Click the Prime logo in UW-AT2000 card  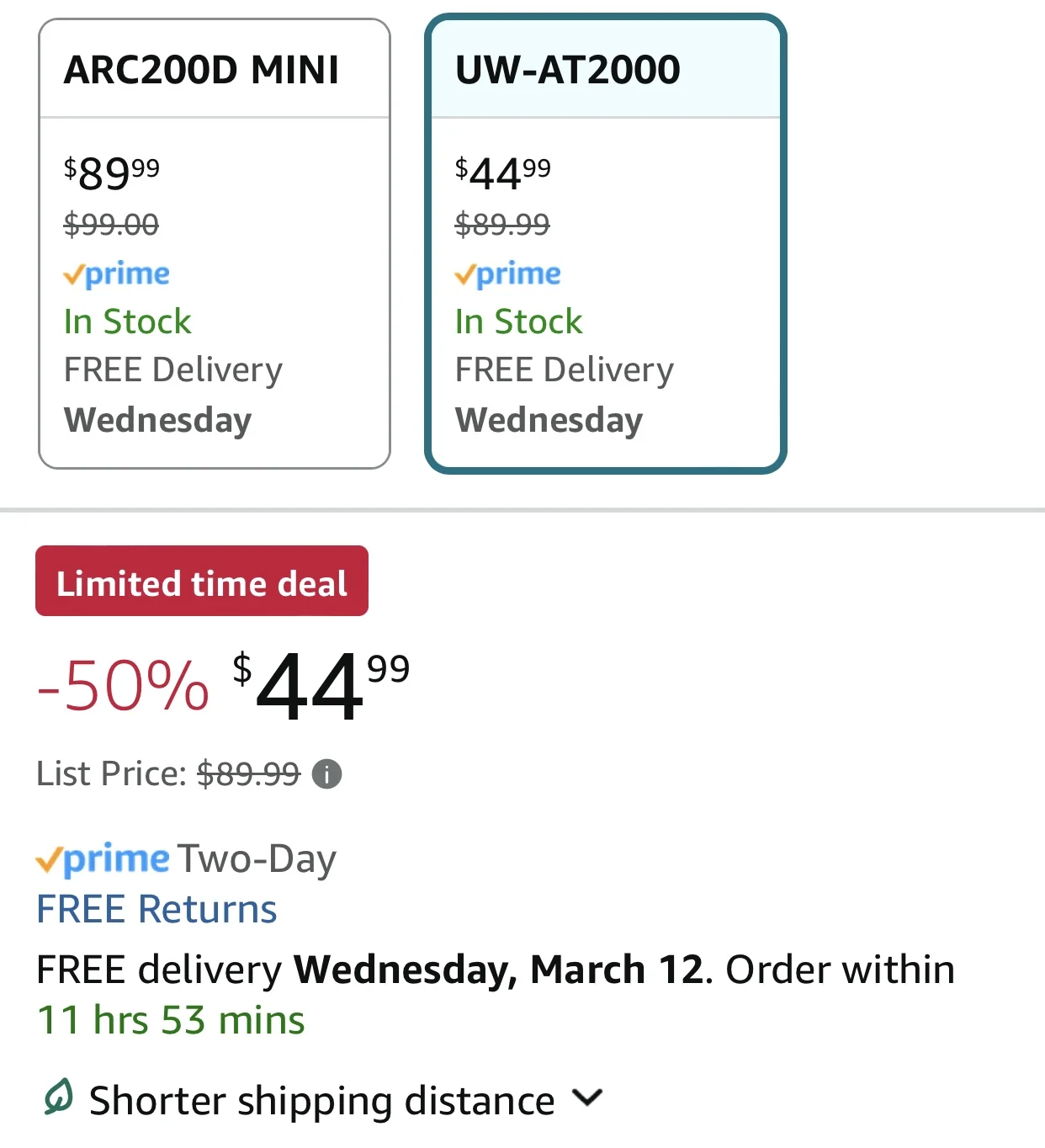(507, 274)
